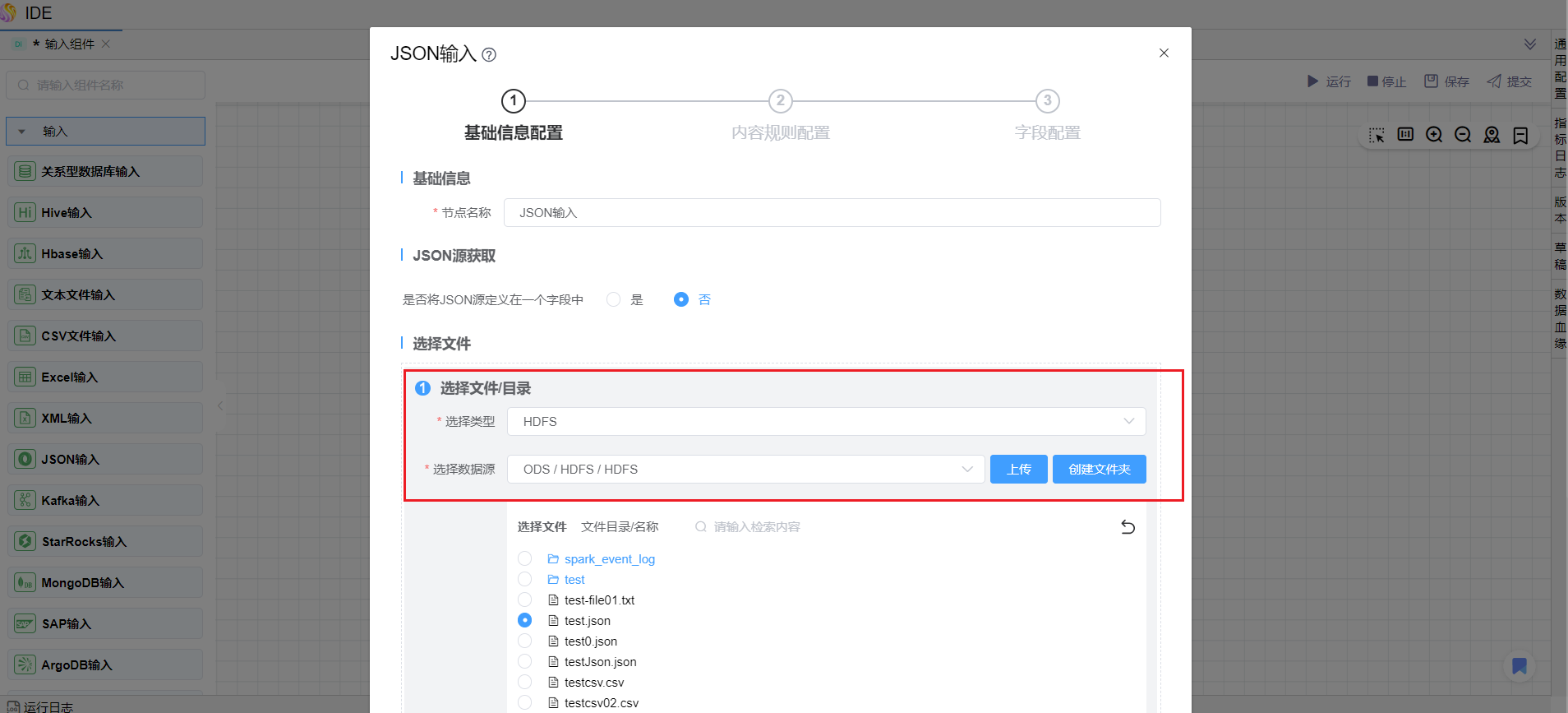Viewport: 1568px width, 713px height.
Task: Go to step 2 内容规则配置
Action: [780, 115]
